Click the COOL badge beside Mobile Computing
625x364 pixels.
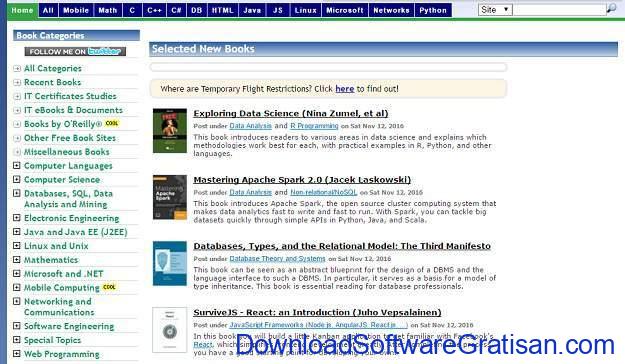[x=109, y=287]
